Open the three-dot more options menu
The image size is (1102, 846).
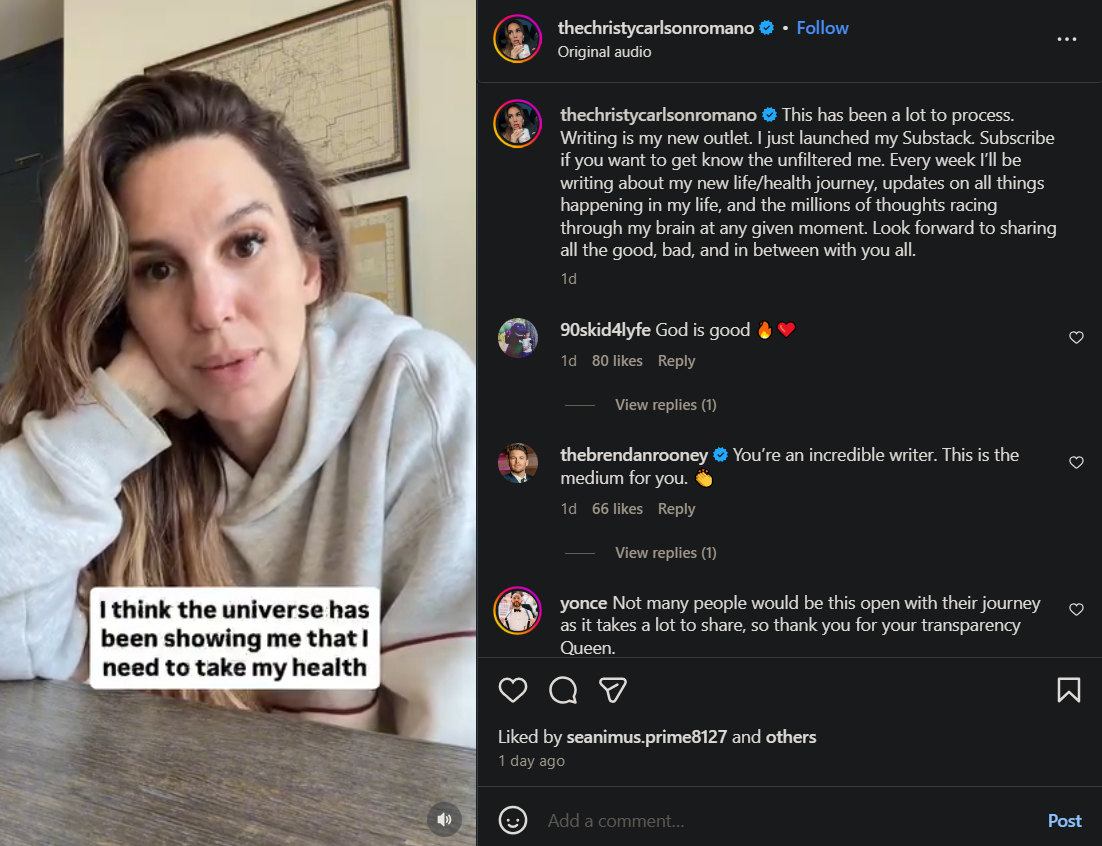(1067, 39)
